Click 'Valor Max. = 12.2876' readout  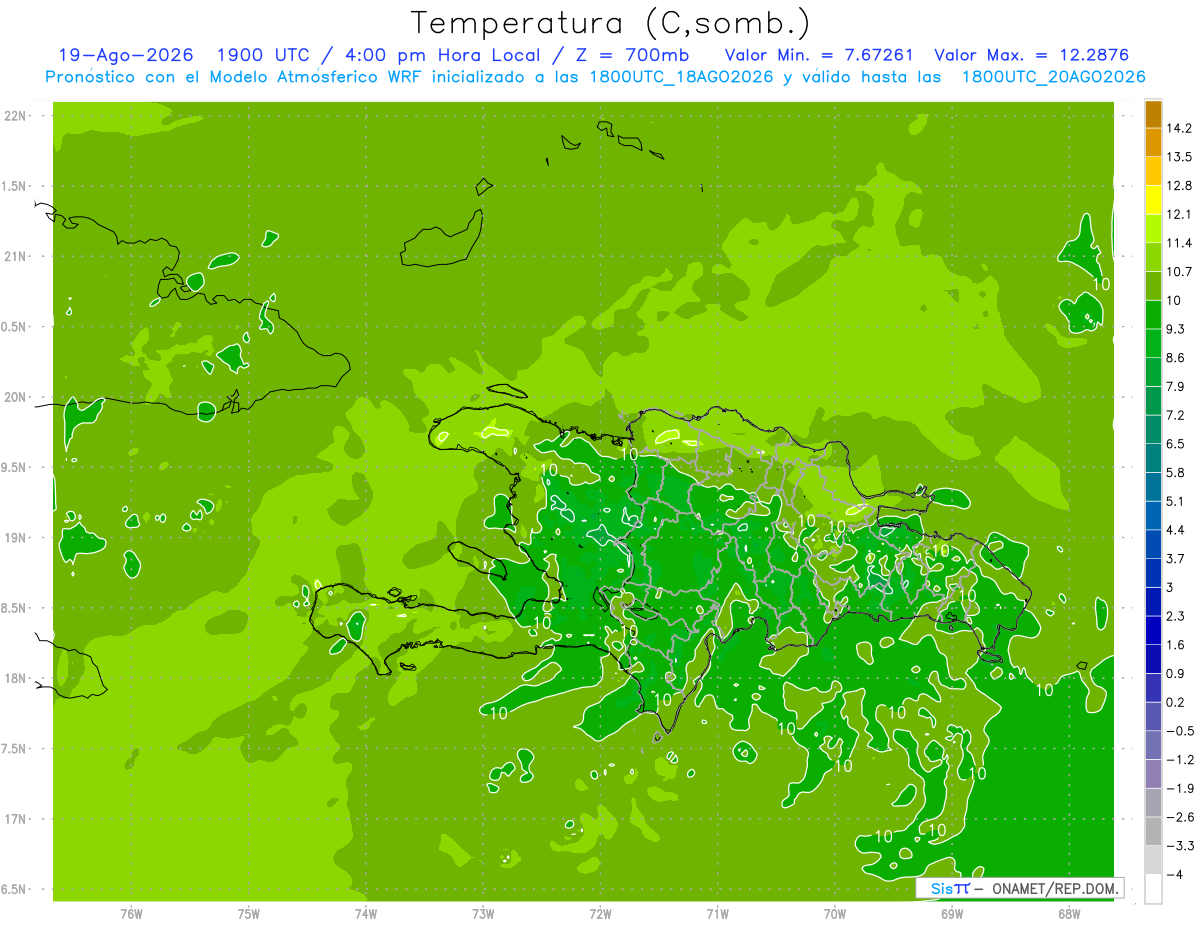pyautogui.click(x=1031, y=55)
